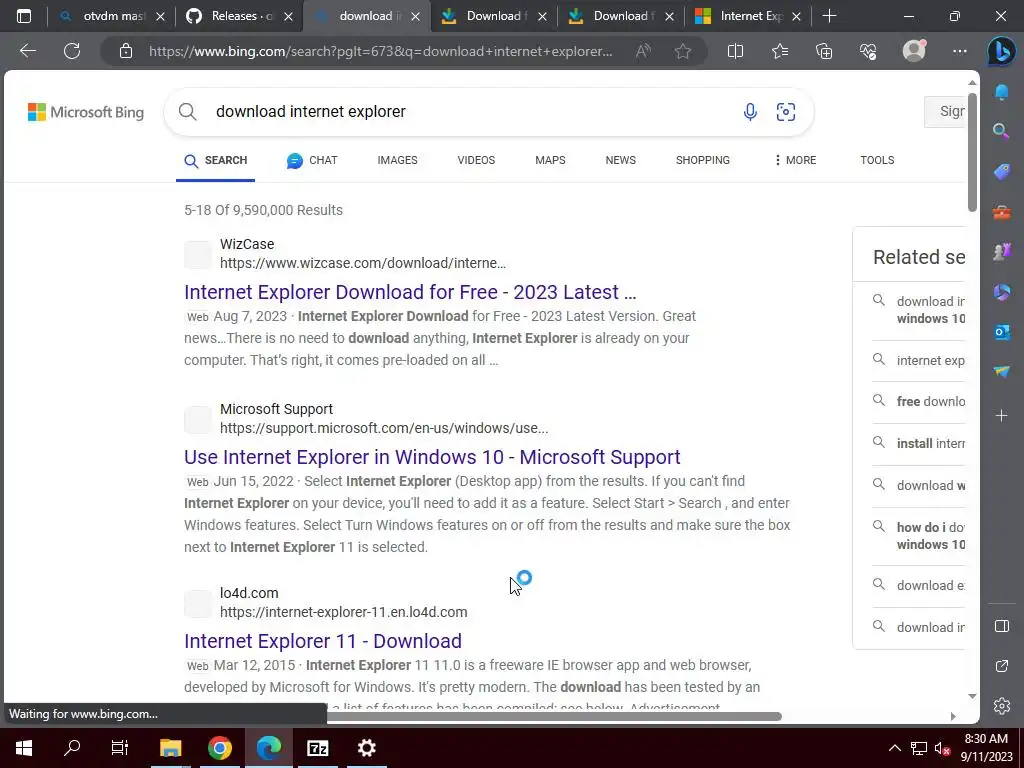
Task: View site information lock icon
Action: 126,51
